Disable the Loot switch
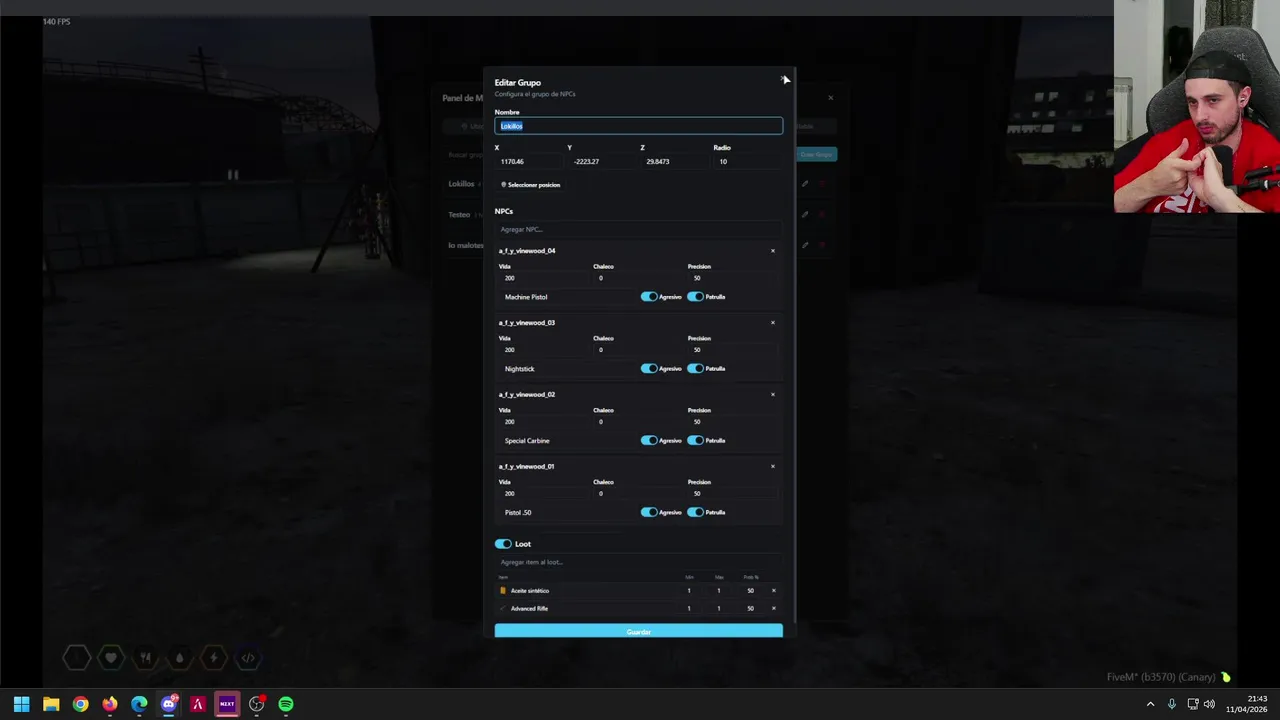Image resolution: width=1280 pixels, height=720 pixels. click(503, 544)
